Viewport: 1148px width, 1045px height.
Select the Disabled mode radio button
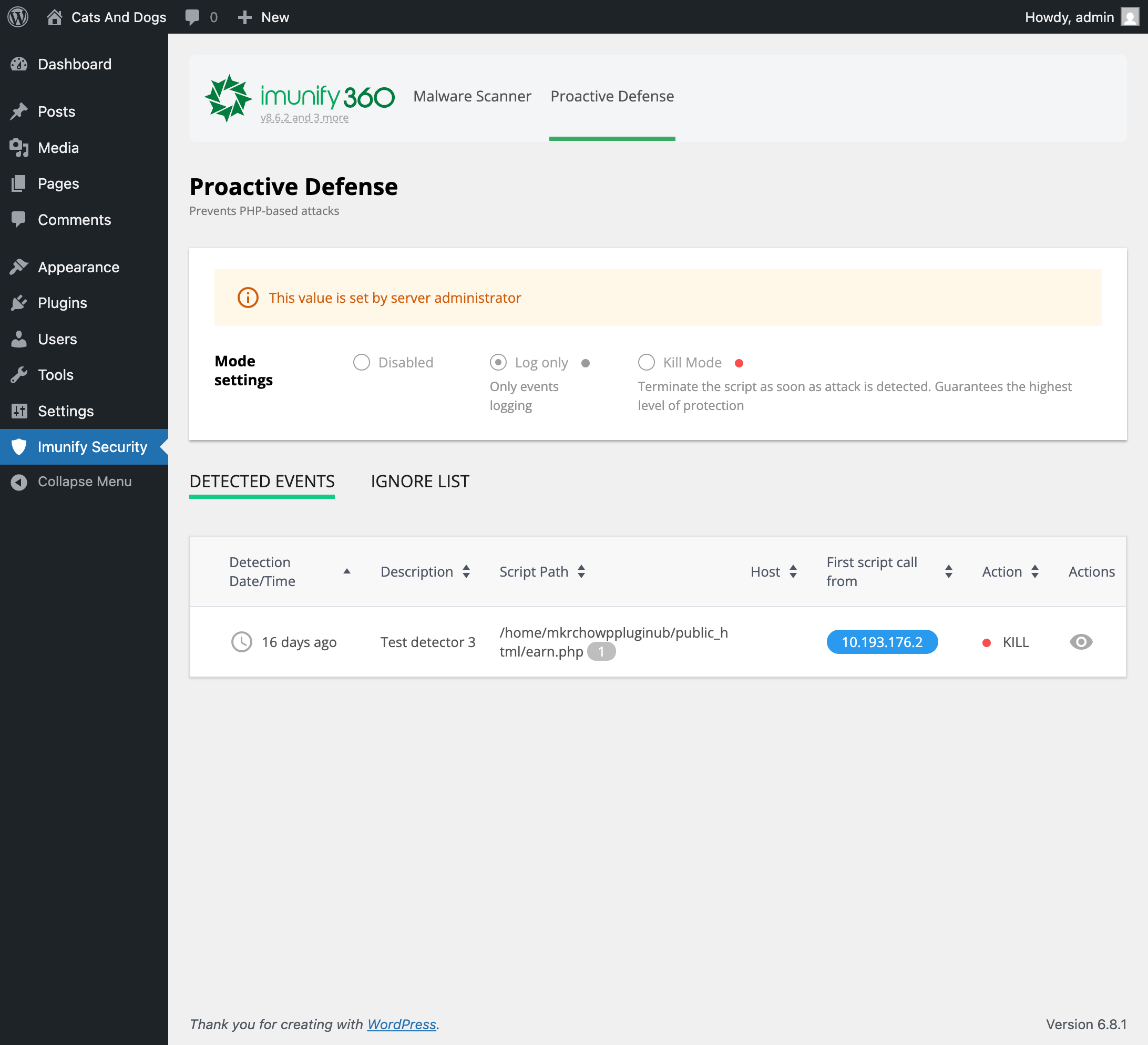point(361,362)
